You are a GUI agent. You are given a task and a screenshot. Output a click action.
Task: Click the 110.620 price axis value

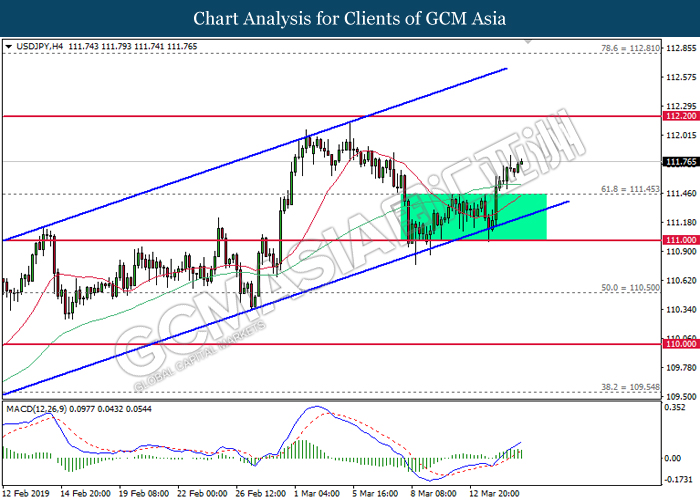click(681, 280)
